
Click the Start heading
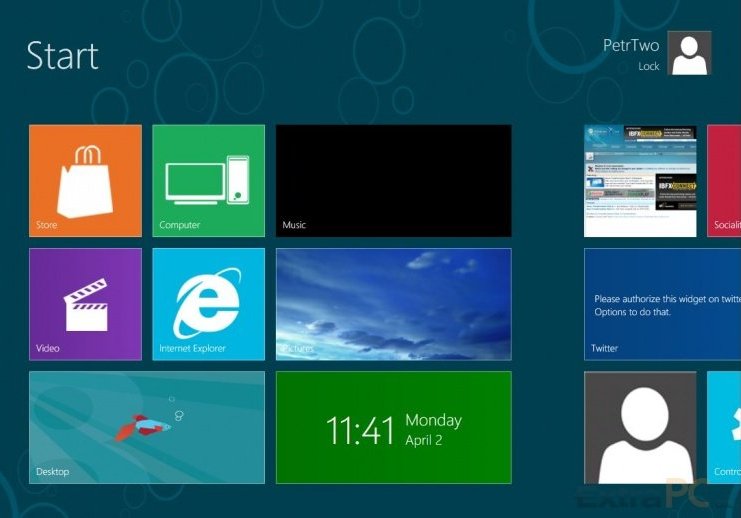(x=62, y=56)
